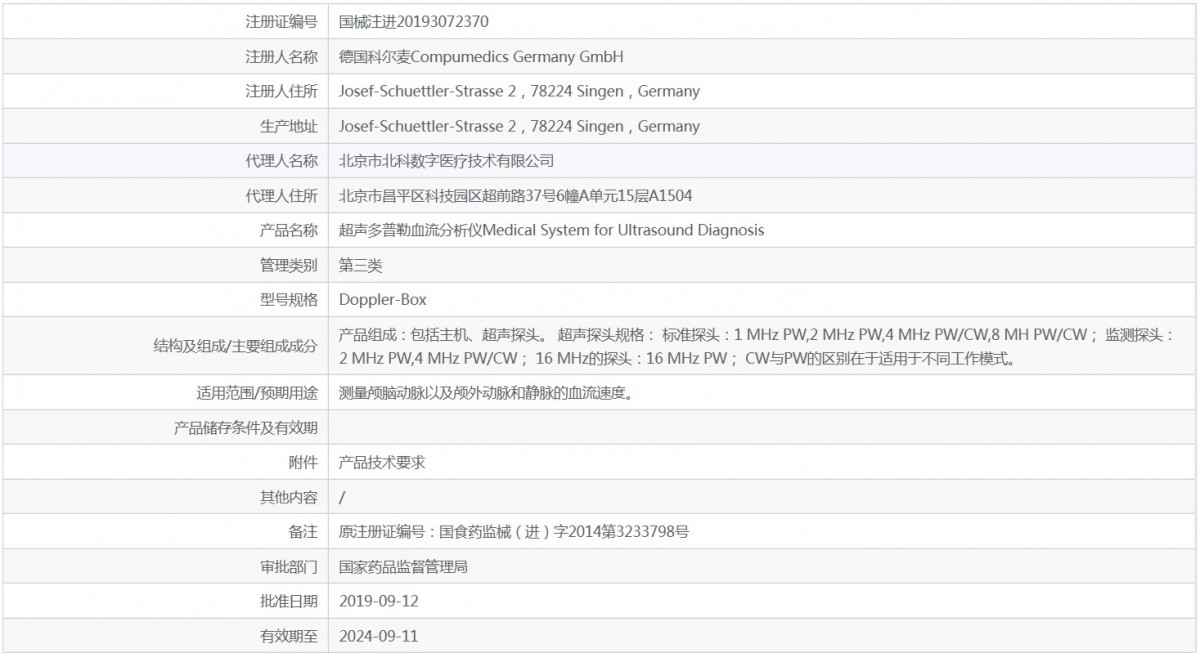Click the 产品名称 label
Image resolution: width=1200 pixels, height=653 pixels.
(289, 230)
